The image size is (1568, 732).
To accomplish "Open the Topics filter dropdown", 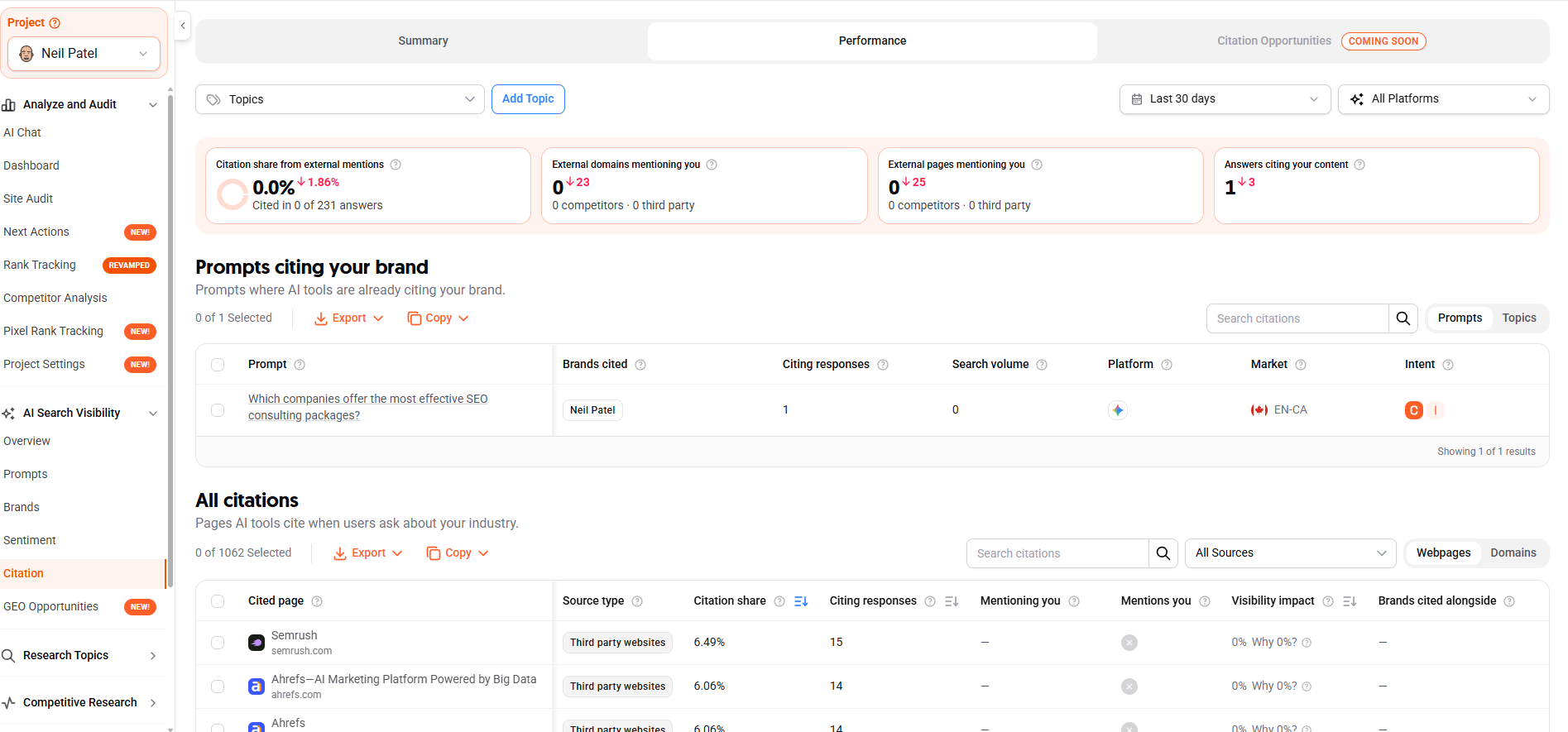I will [340, 99].
